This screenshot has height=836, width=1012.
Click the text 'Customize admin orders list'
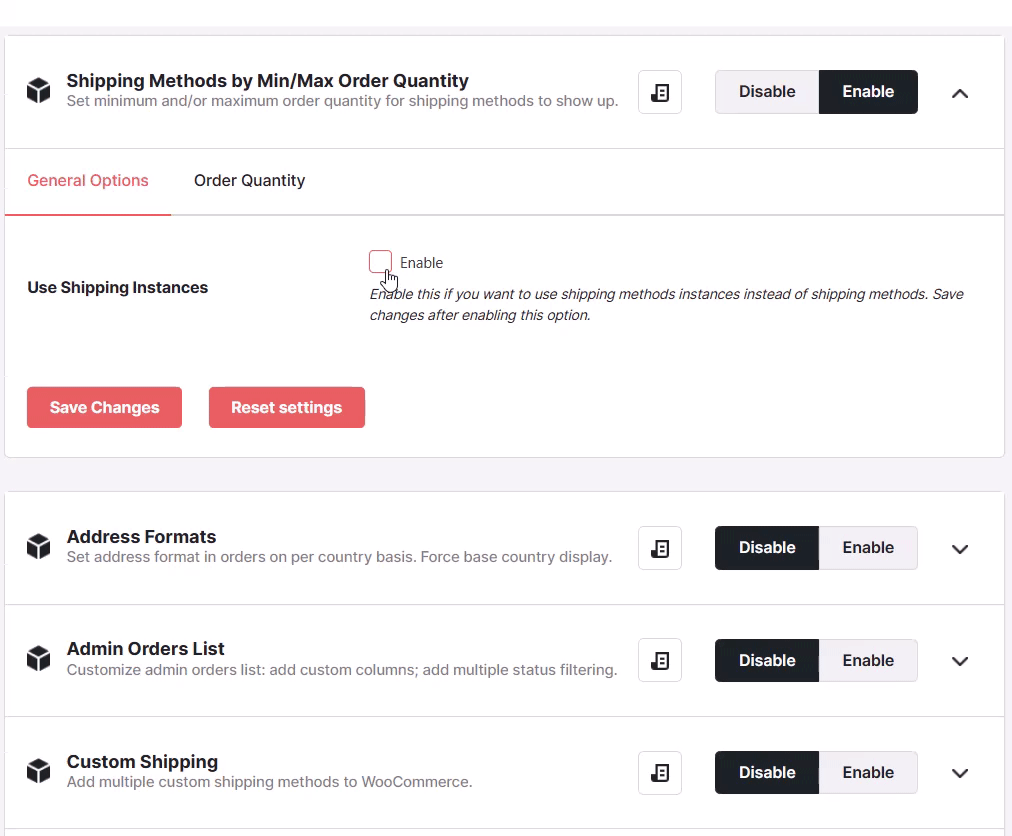342,669
